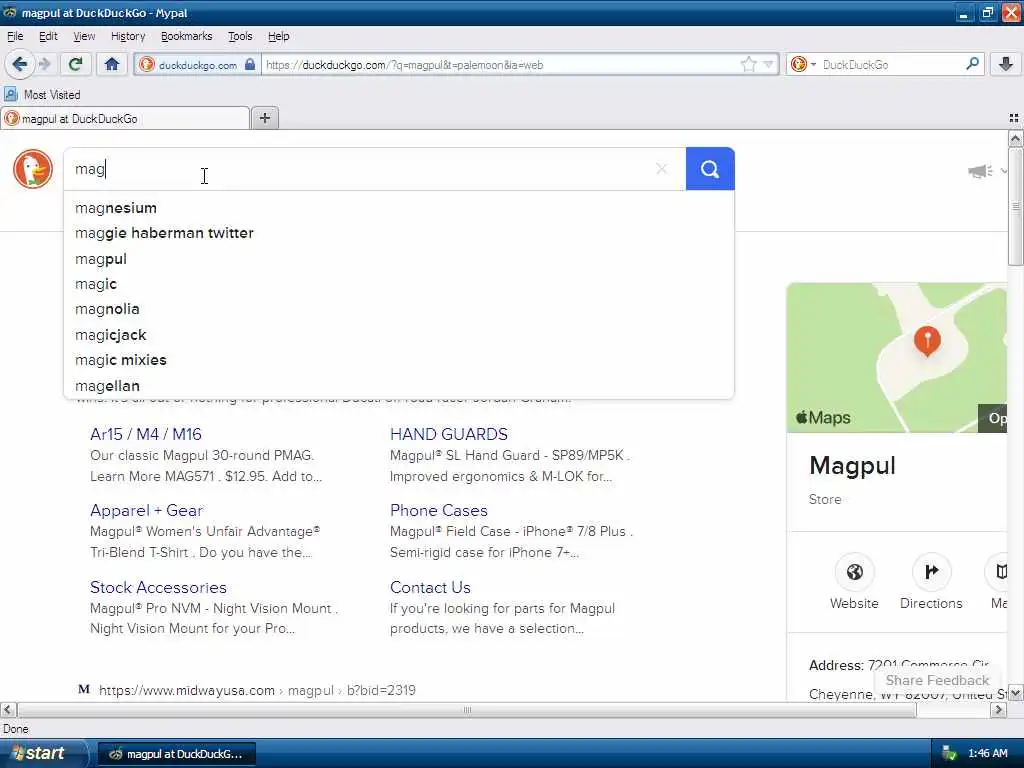
Task: Reload the current page
Action: click(75, 64)
